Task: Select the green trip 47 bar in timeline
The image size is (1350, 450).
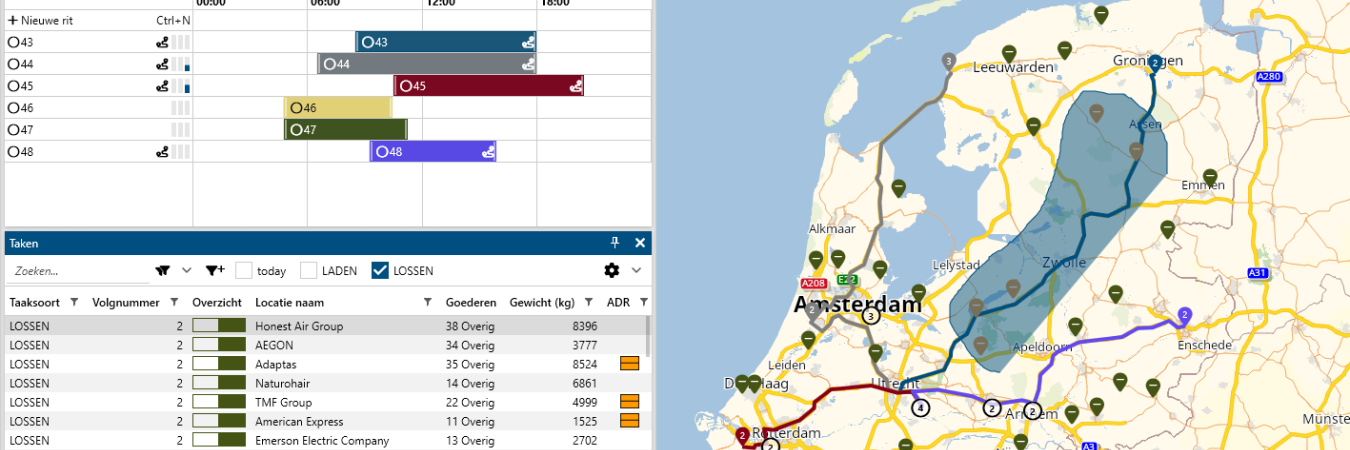Action: tap(346, 130)
